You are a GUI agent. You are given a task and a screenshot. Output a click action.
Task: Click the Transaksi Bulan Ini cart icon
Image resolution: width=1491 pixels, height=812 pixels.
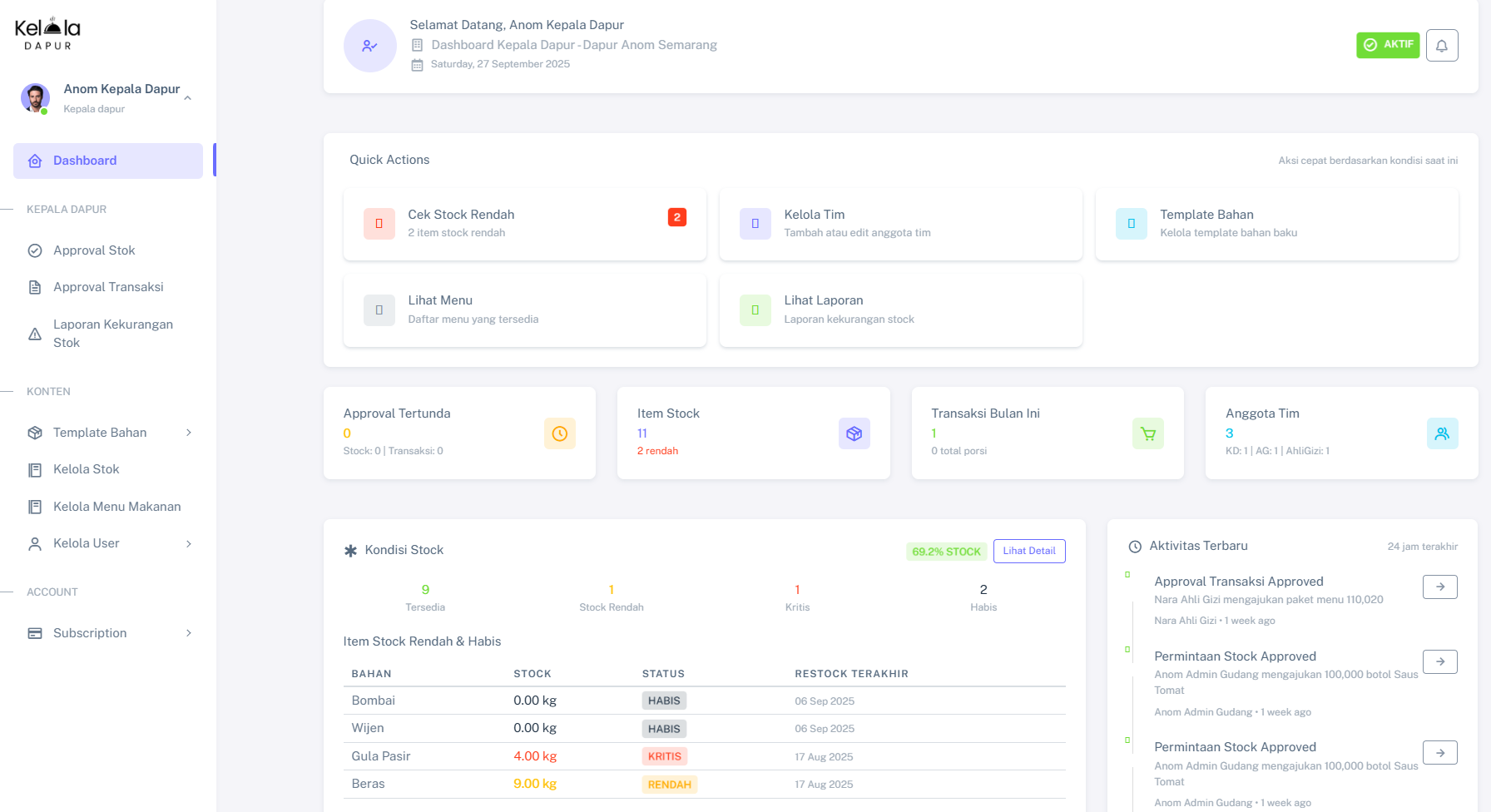click(1147, 433)
